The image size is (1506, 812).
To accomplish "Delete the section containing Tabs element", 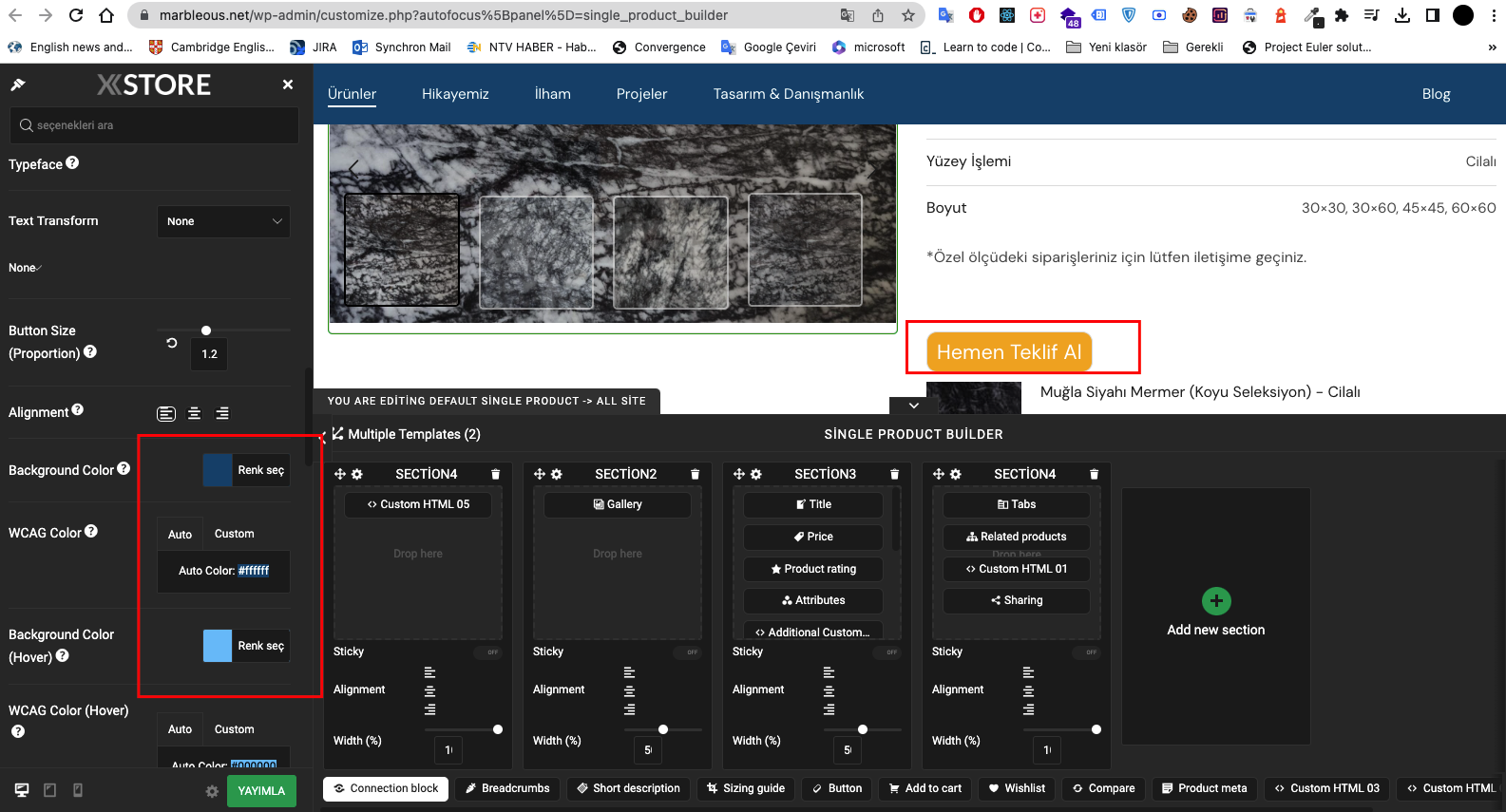I will [x=1094, y=474].
